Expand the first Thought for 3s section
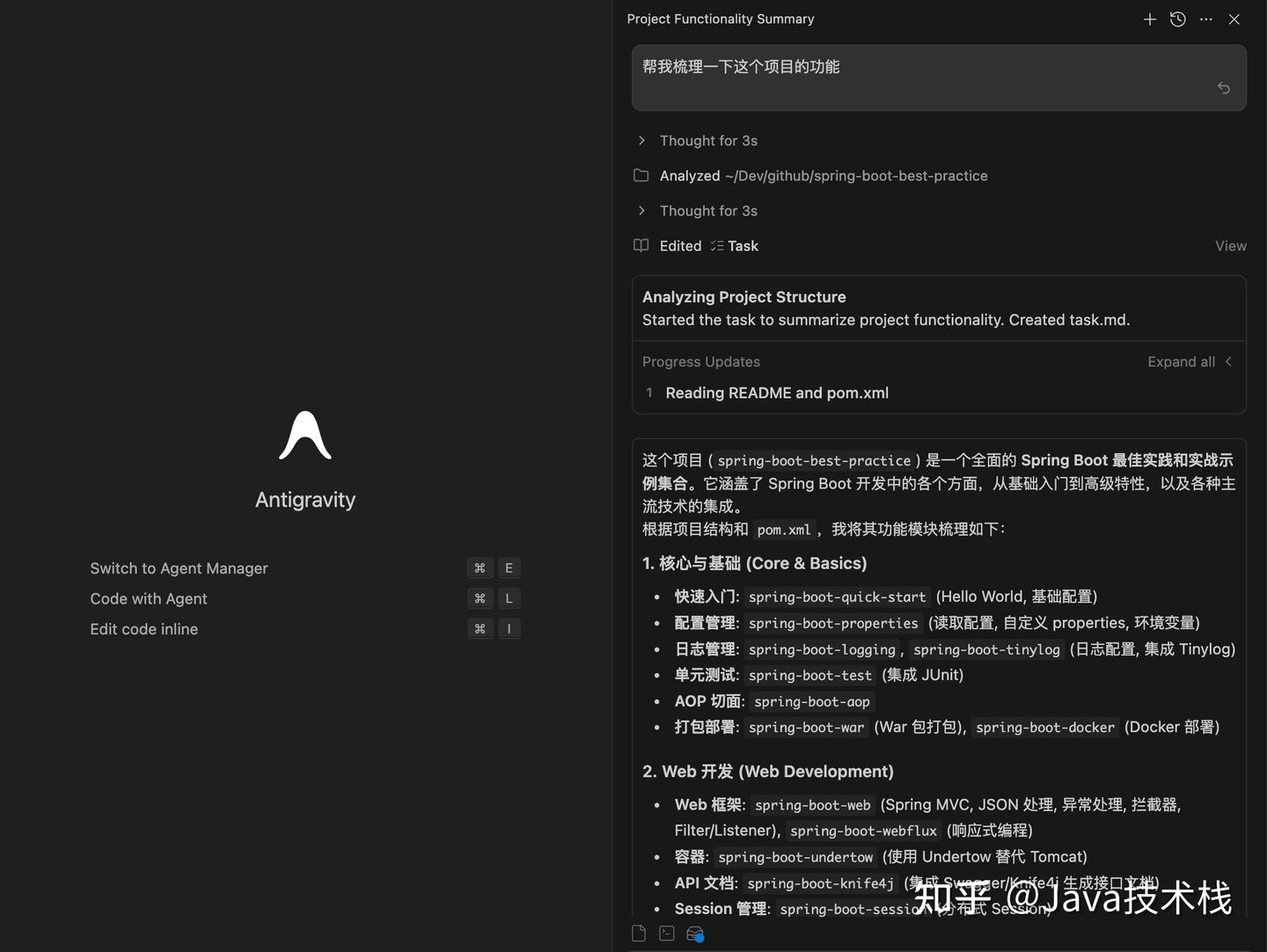Viewport: 1267px width, 952px height. click(x=641, y=140)
